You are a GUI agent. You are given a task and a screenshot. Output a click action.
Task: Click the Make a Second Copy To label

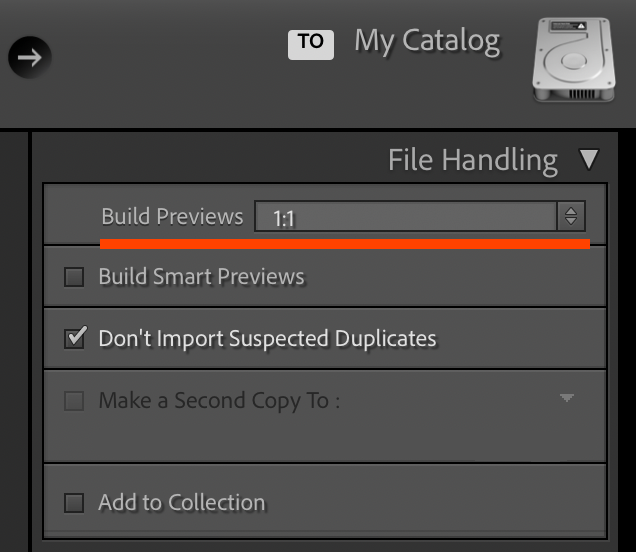(219, 401)
